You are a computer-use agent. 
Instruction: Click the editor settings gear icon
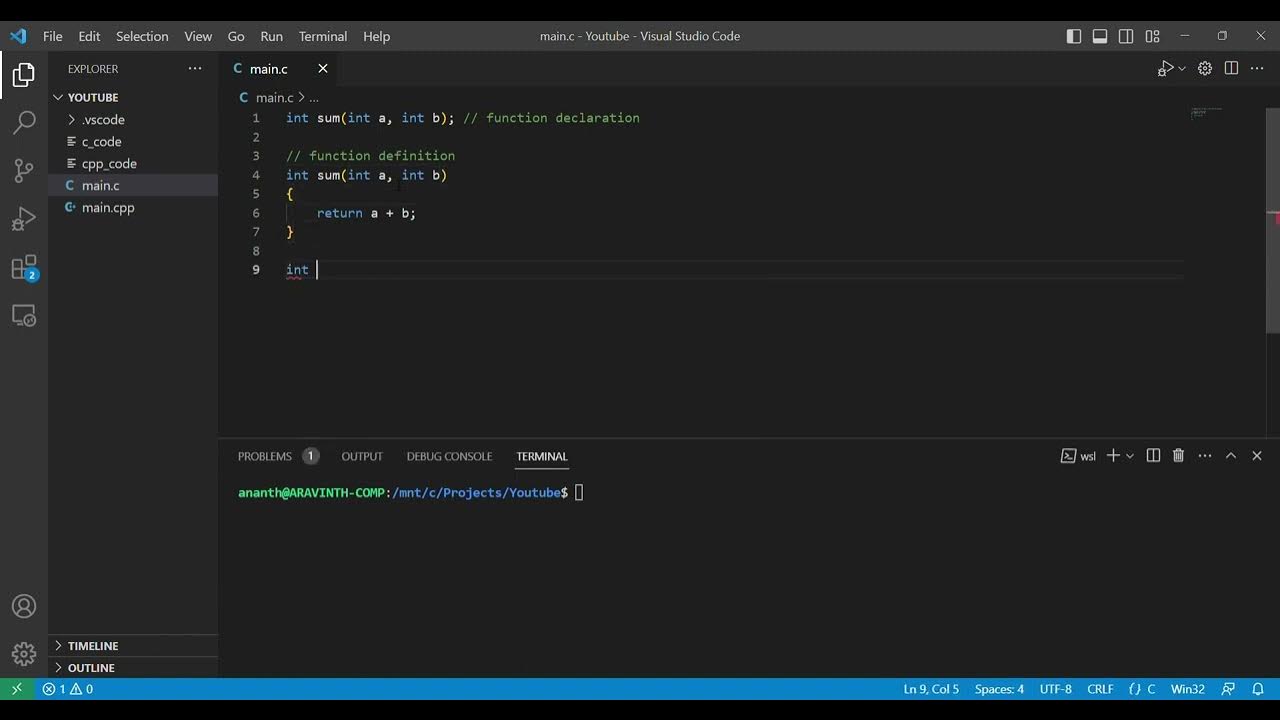point(1205,69)
